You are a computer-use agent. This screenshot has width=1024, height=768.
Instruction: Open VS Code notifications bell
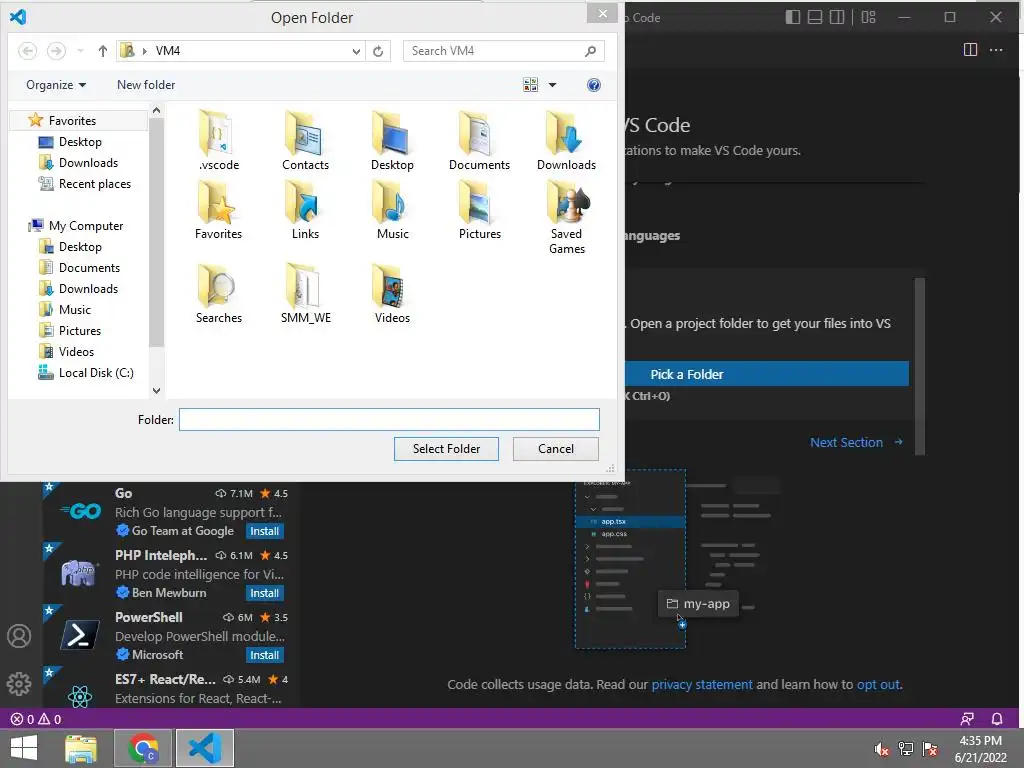pyautogui.click(x=997, y=719)
